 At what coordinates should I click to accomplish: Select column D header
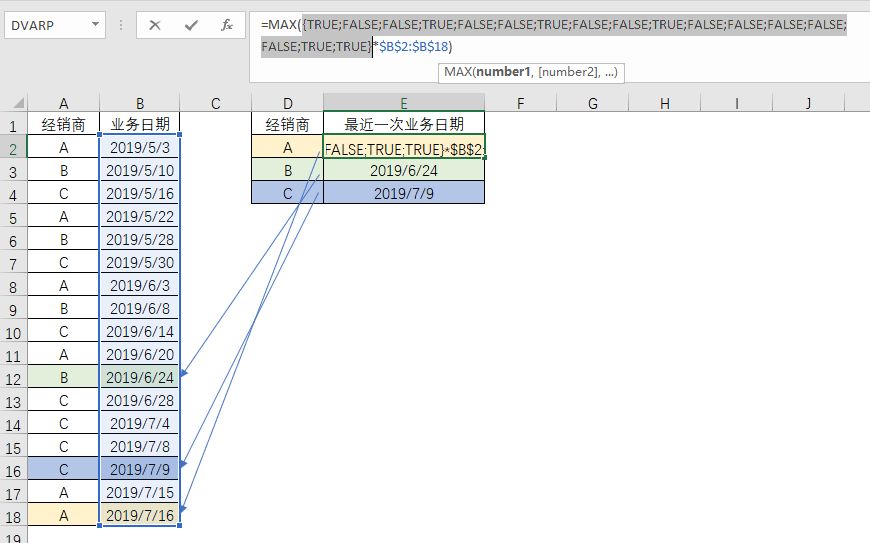click(x=287, y=103)
